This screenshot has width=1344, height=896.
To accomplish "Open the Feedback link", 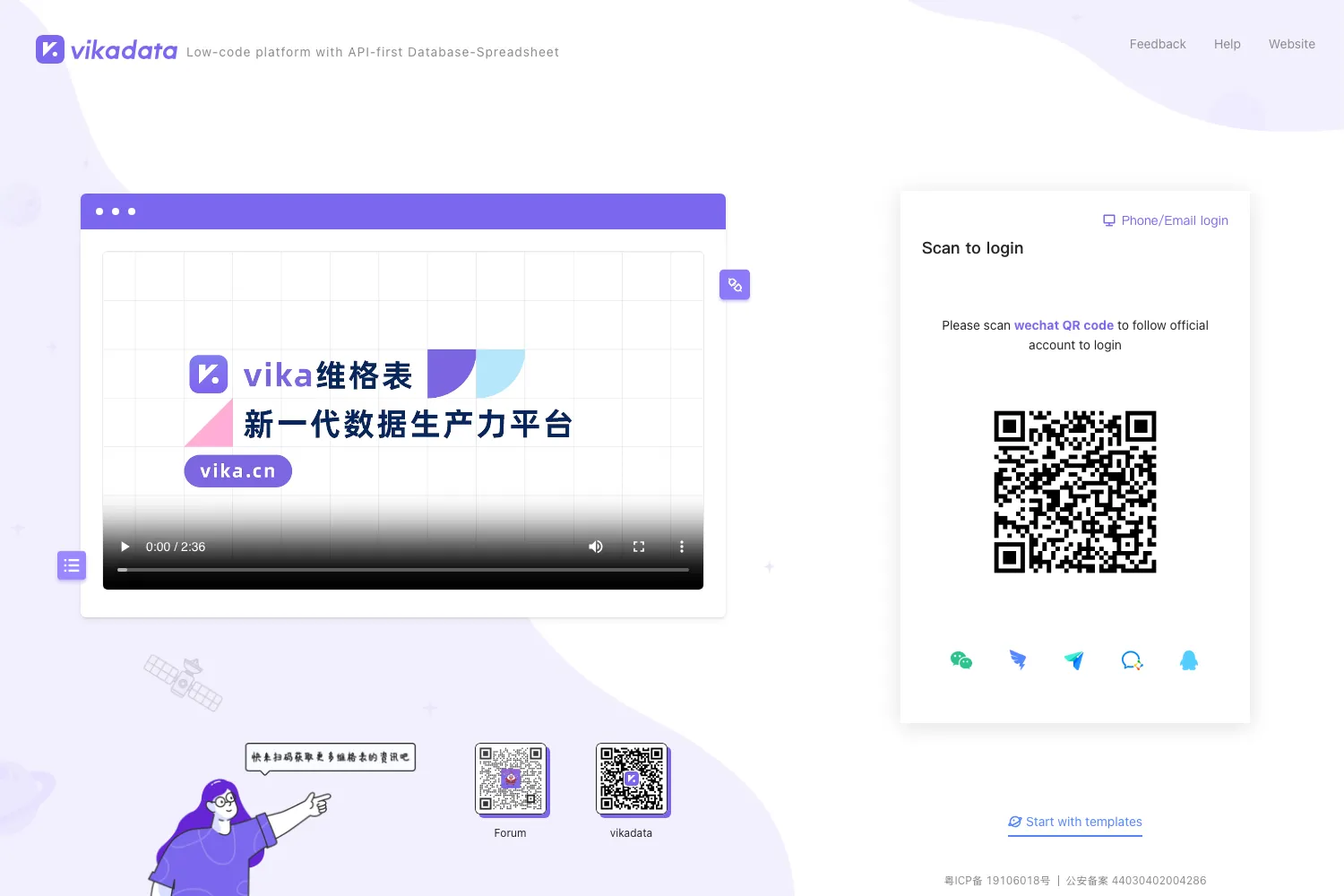I will [1158, 44].
